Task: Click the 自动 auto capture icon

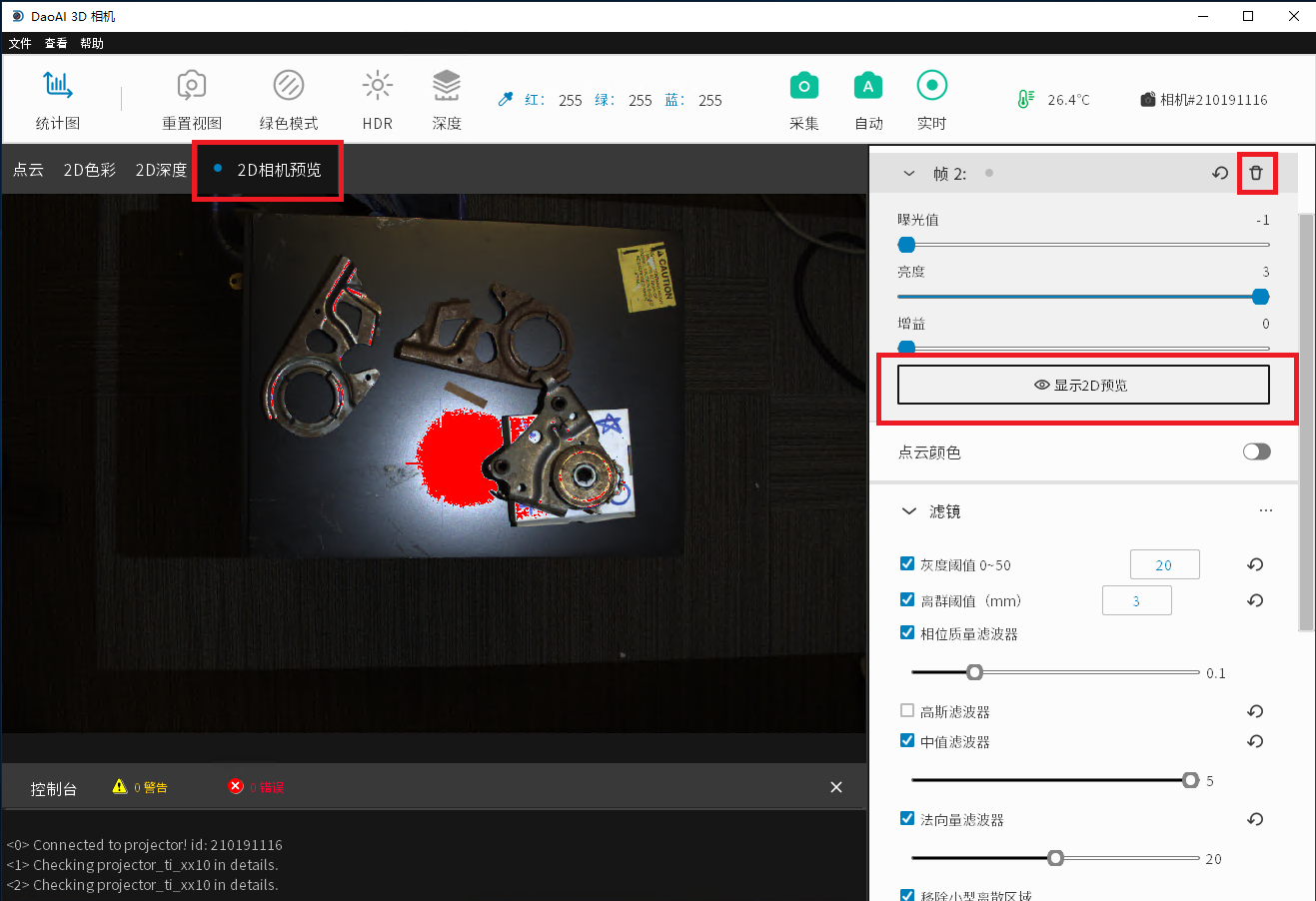Action: pyautogui.click(x=868, y=86)
